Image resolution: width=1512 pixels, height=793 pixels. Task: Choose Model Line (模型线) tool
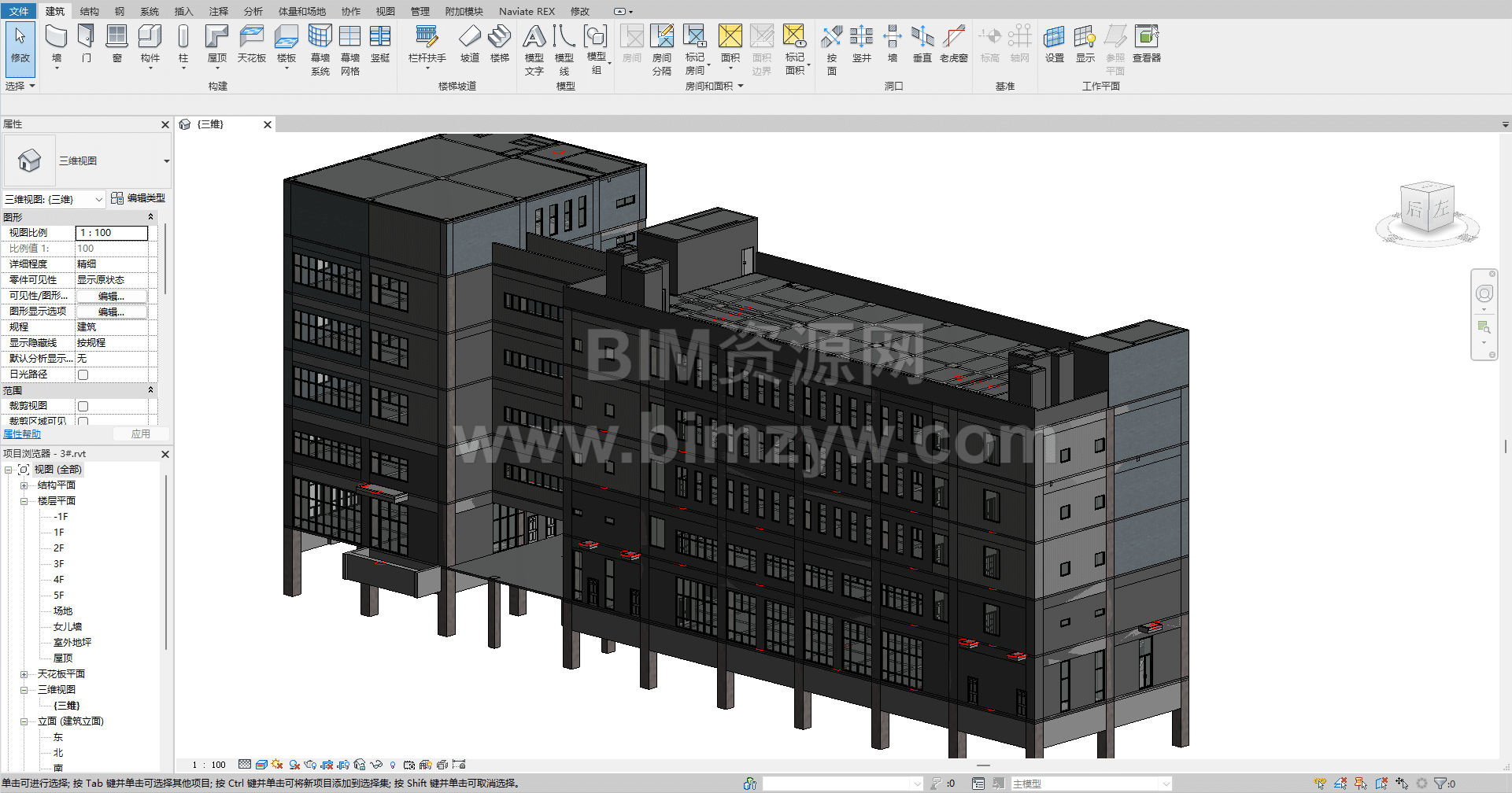[564, 50]
